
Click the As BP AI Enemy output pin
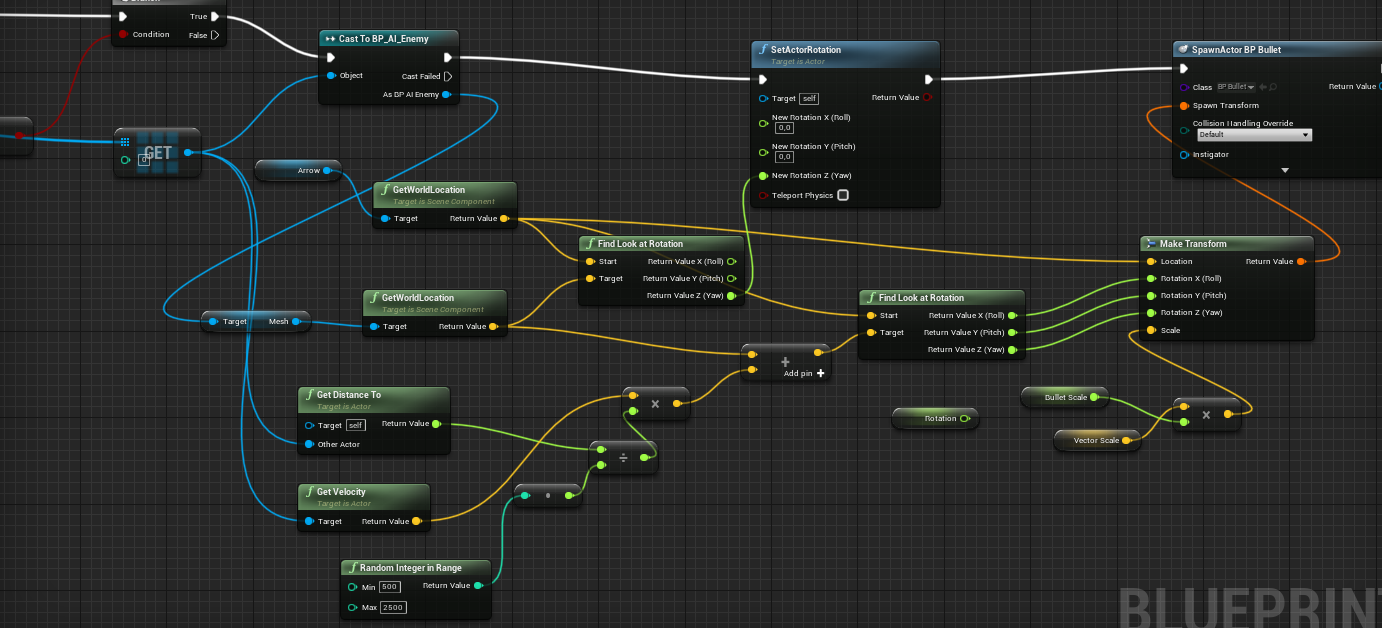[446, 95]
